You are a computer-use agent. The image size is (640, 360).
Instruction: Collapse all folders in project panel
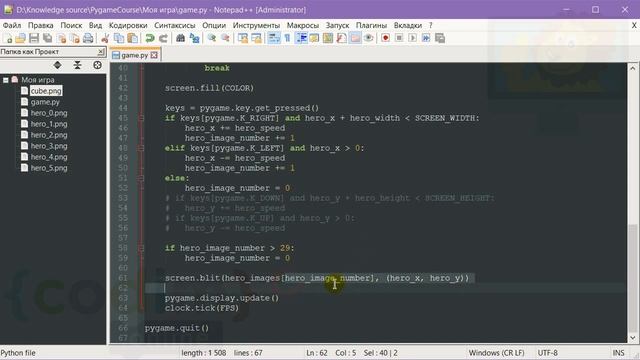pos(78,65)
